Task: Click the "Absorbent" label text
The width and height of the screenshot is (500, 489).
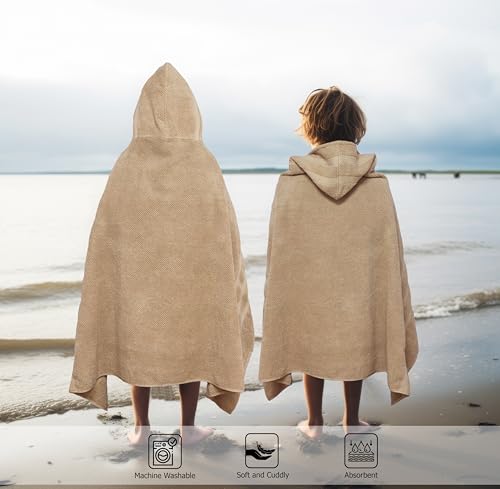Action: coord(361,475)
